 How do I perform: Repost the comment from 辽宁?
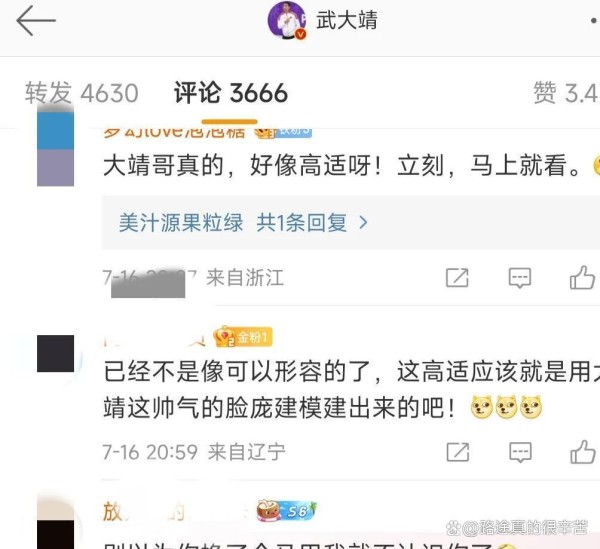(x=458, y=453)
